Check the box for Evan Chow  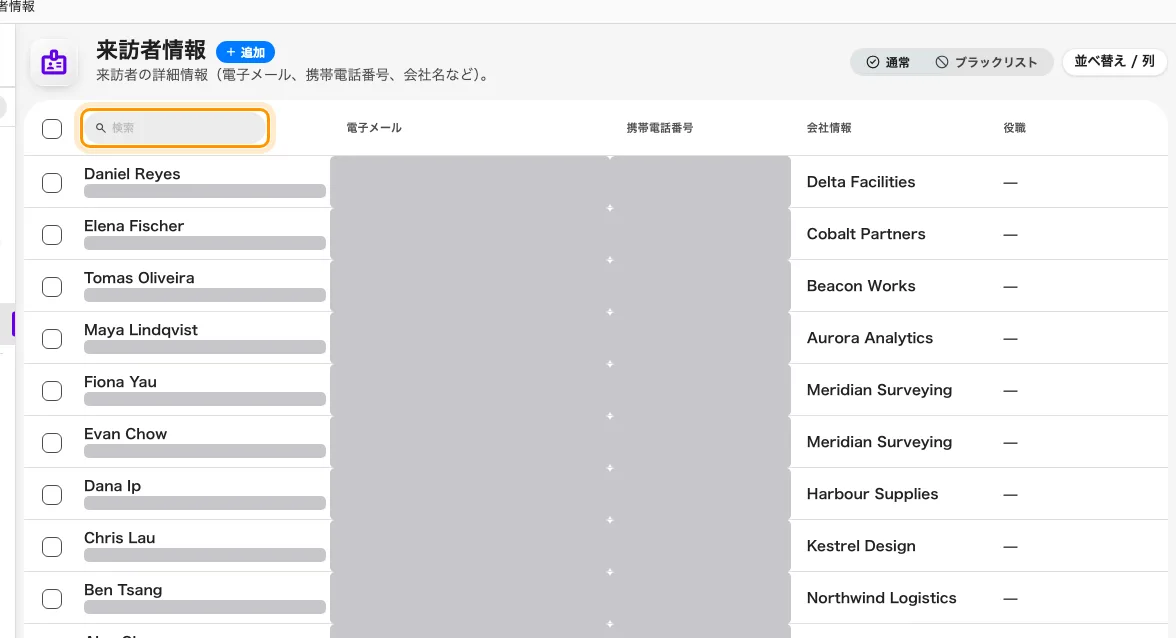coord(52,443)
